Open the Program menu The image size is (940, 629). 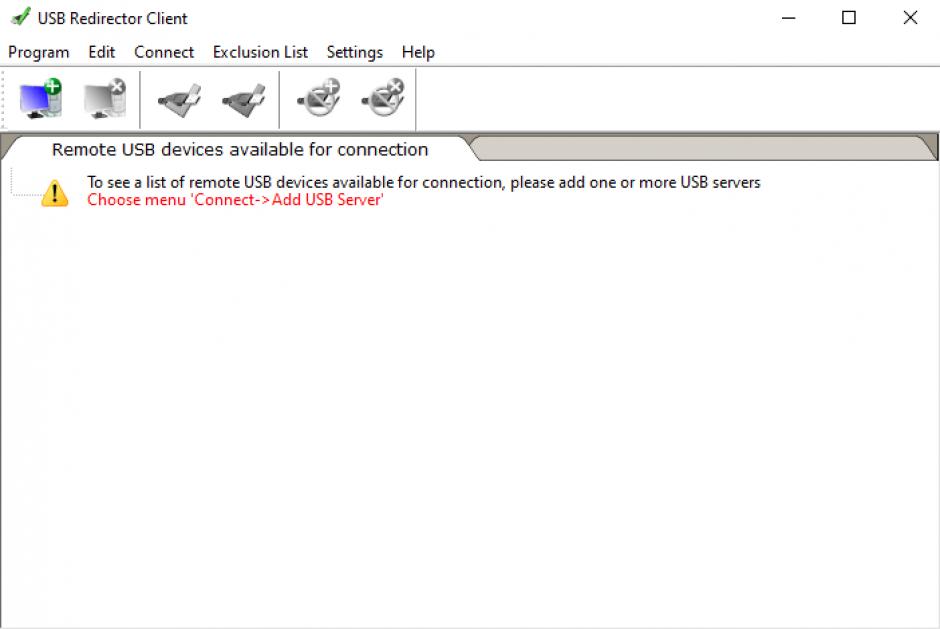(39, 53)
